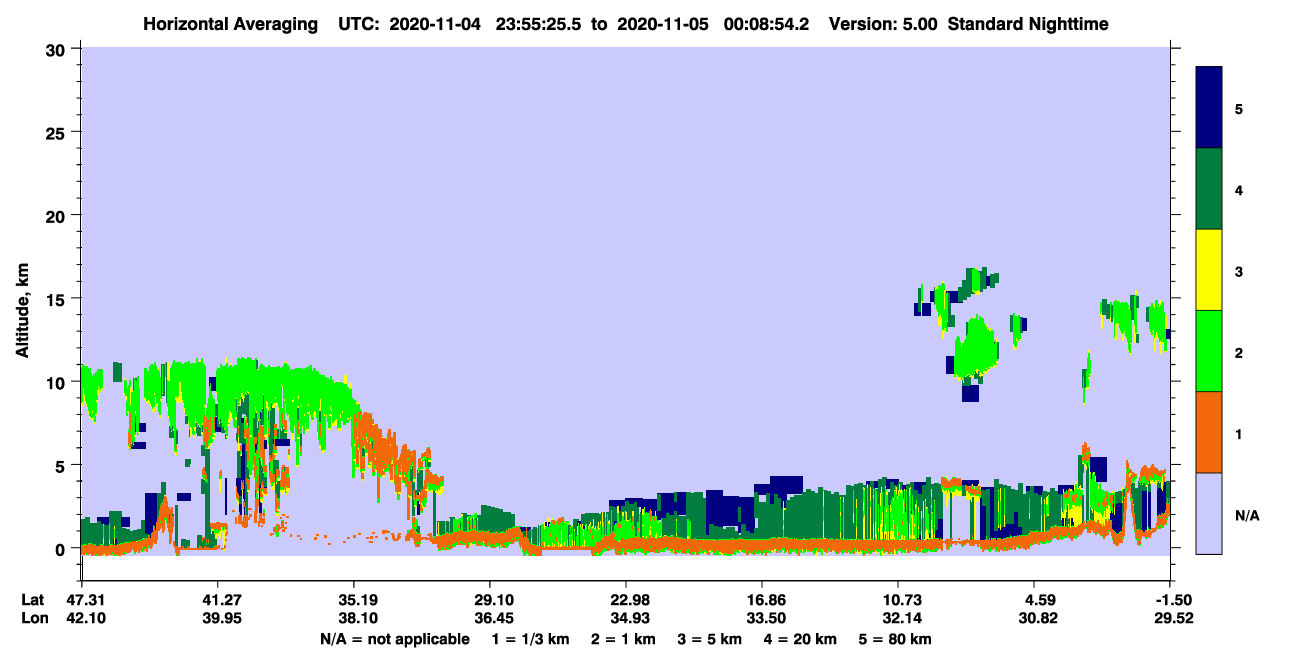1300x667 pixels.
Task: Click the 'Lon' row label
Action: pos(33,618)
